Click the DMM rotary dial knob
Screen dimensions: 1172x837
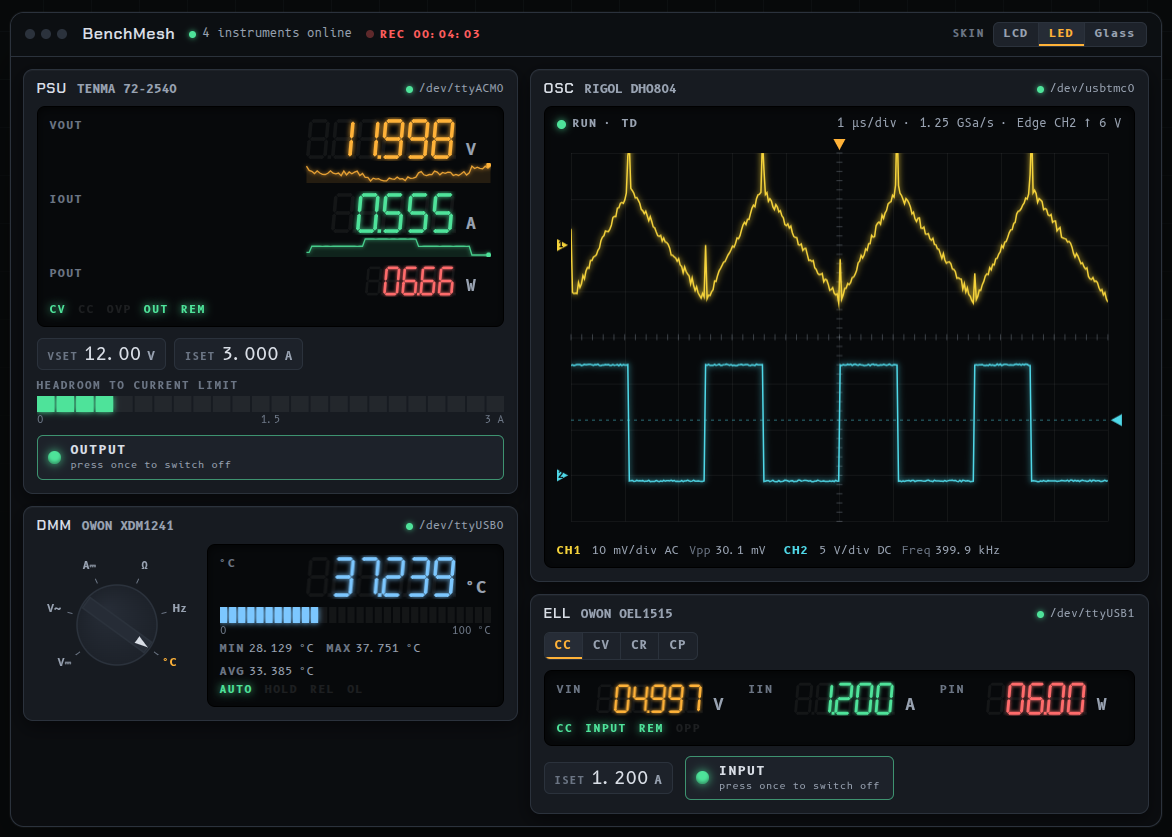click(x=117, y=625)
